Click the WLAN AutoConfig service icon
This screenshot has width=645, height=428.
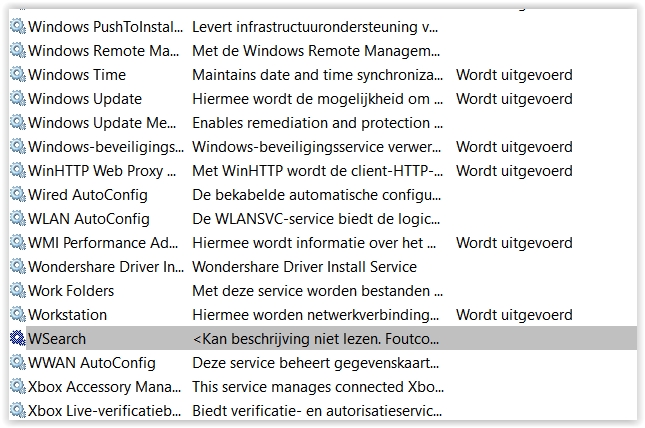coord(18,219)
